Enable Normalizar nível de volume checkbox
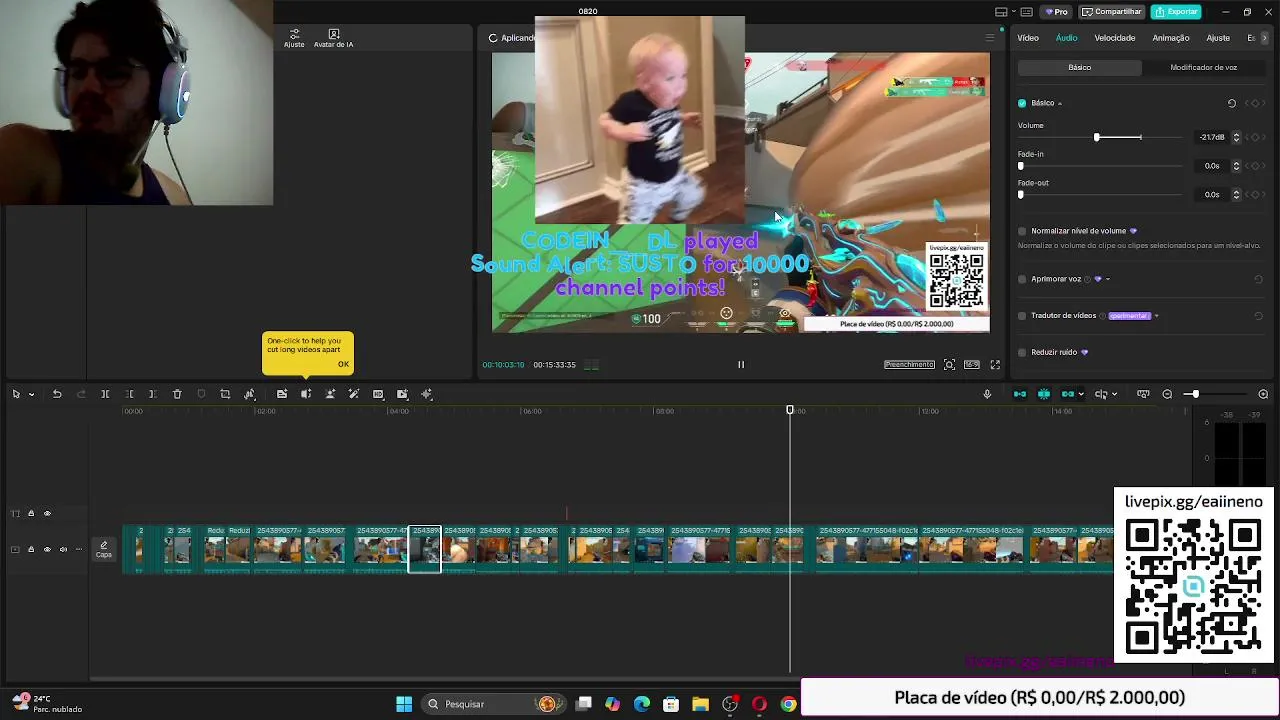This screenshot has height=720, width=1280. click(x=1022, y=231)
